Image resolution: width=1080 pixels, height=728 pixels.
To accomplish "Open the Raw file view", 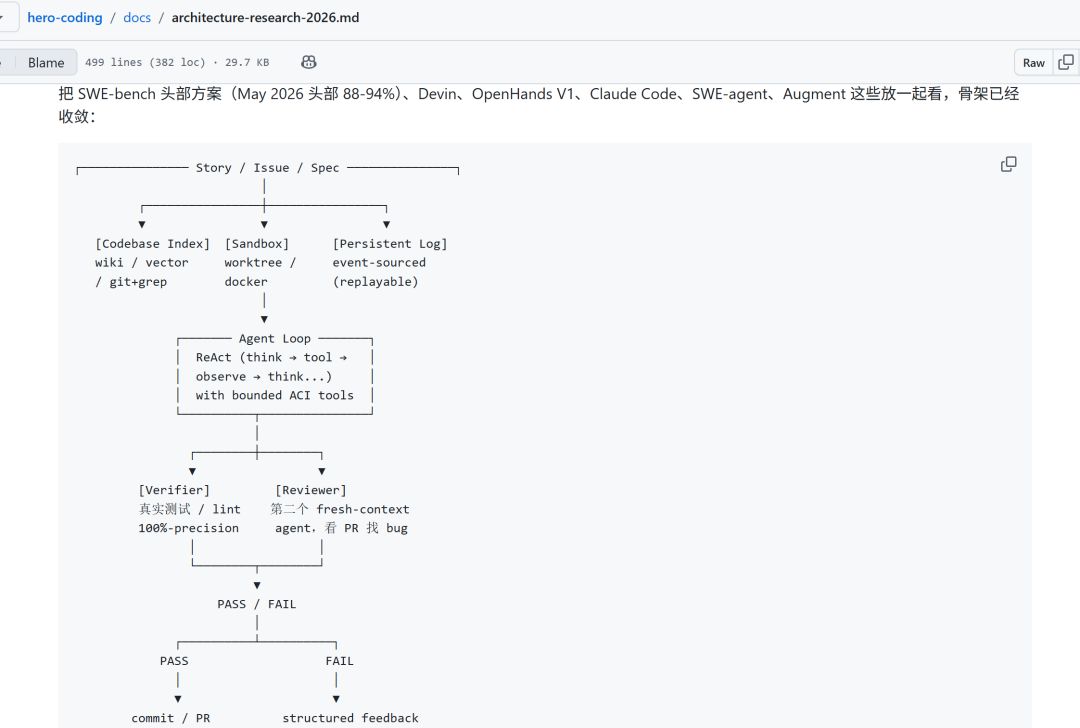I will 1033,63.
